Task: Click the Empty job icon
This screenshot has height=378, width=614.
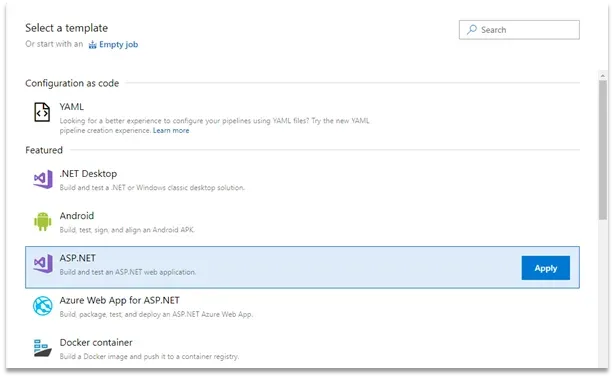Action: click(x=92, y=45)
